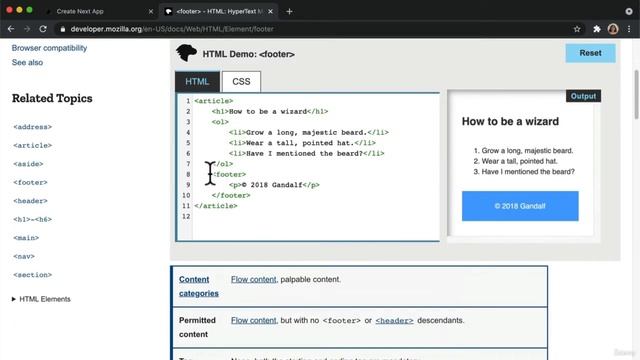640x360 pixels.
Task: Switch to the CSS editor tab
Action: tap(241, 82)
